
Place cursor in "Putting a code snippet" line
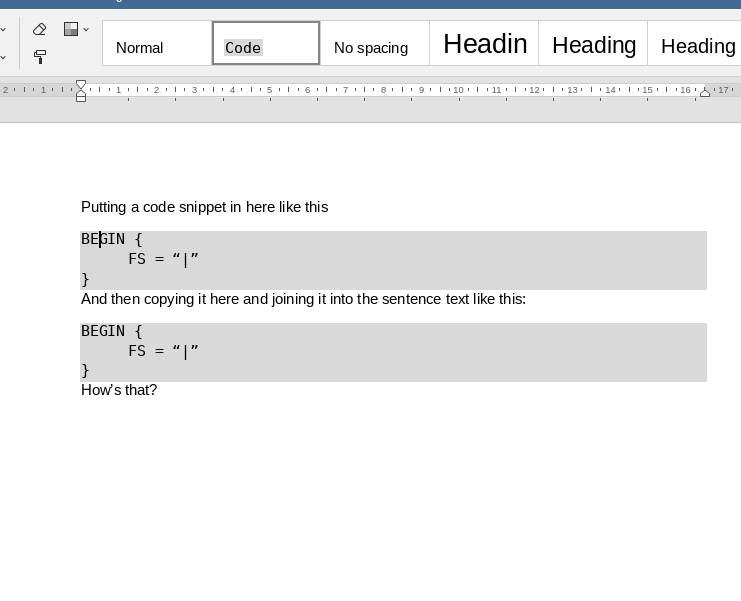tap(204, 207)
